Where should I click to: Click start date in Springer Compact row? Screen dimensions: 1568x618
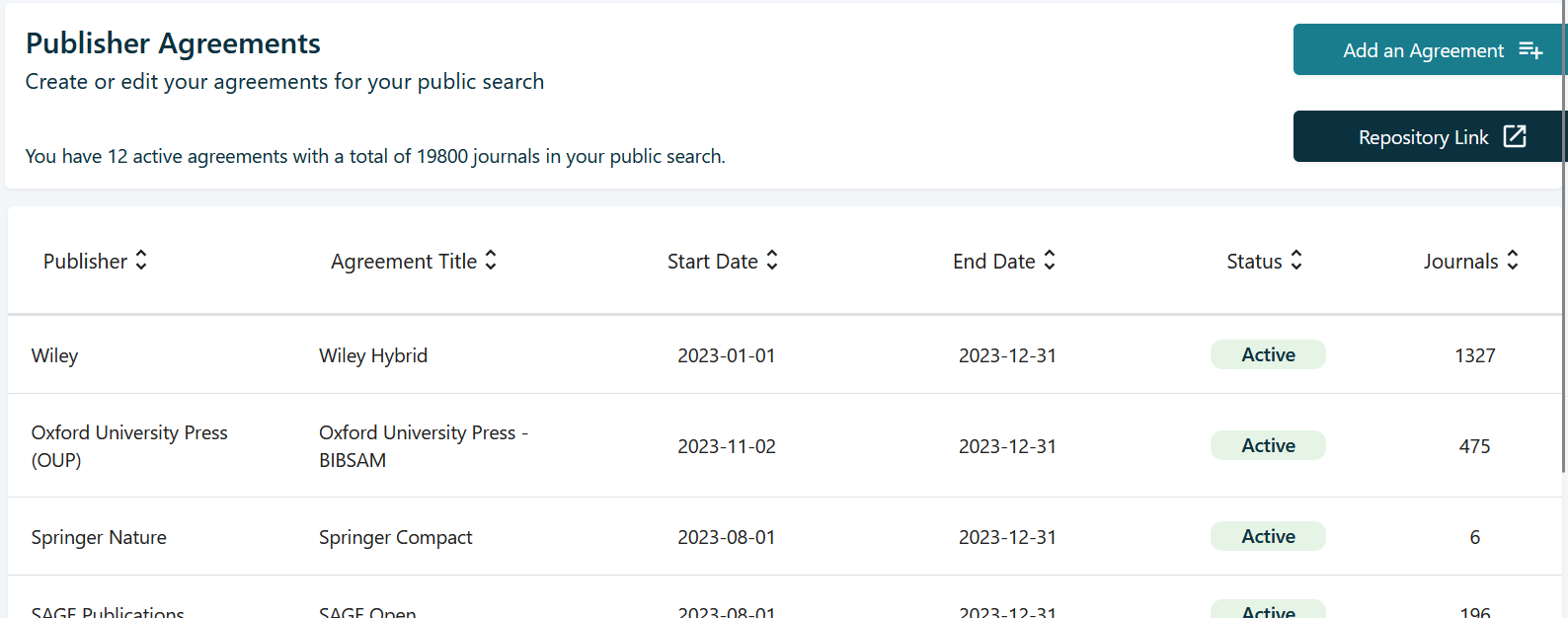[x=727, y=537]
